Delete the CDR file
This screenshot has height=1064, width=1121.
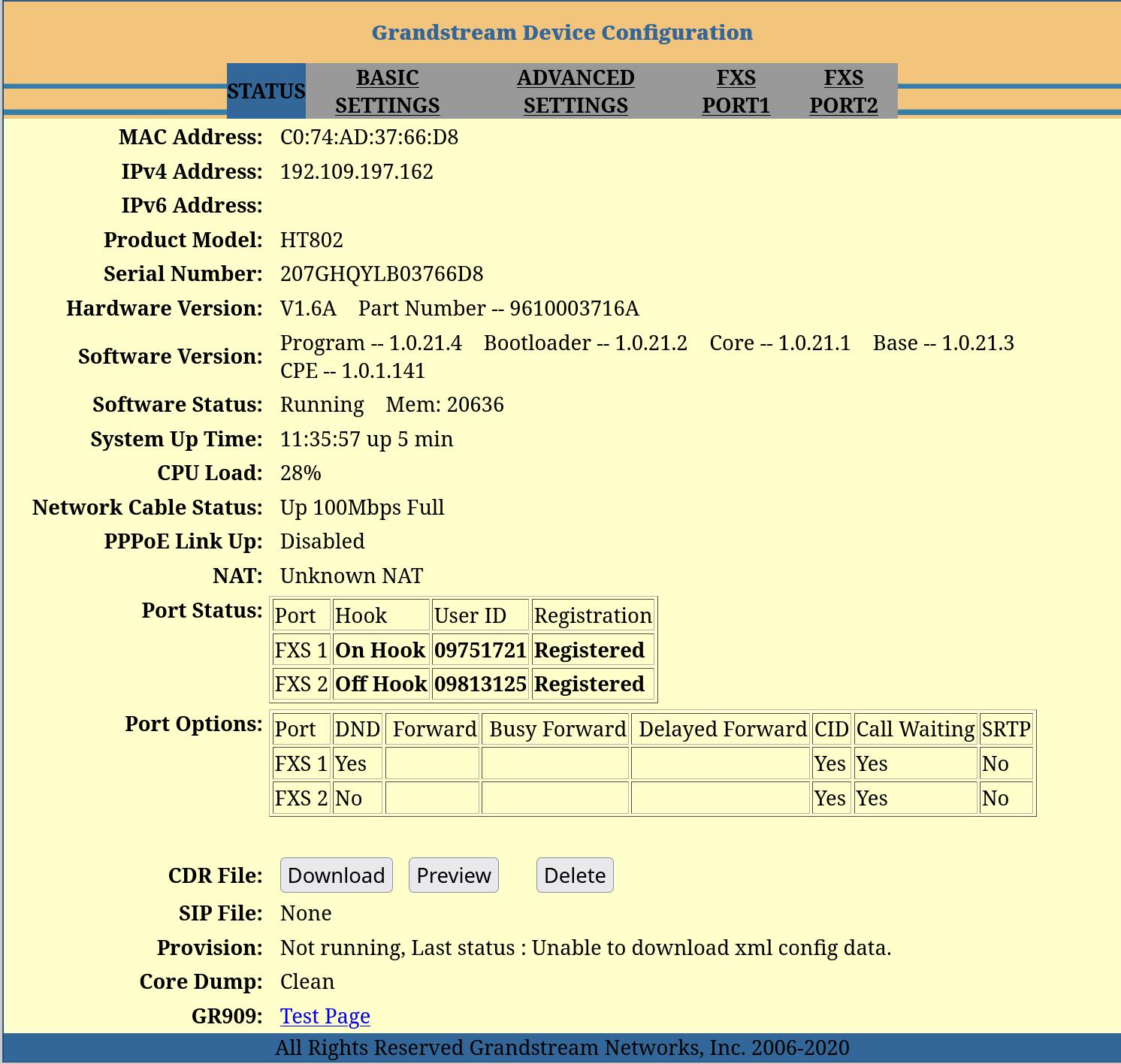coord(575,875)
